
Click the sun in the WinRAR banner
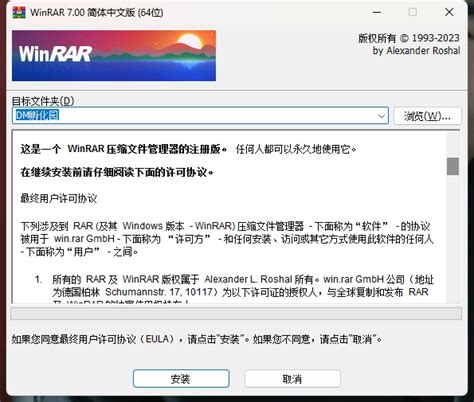188,42
